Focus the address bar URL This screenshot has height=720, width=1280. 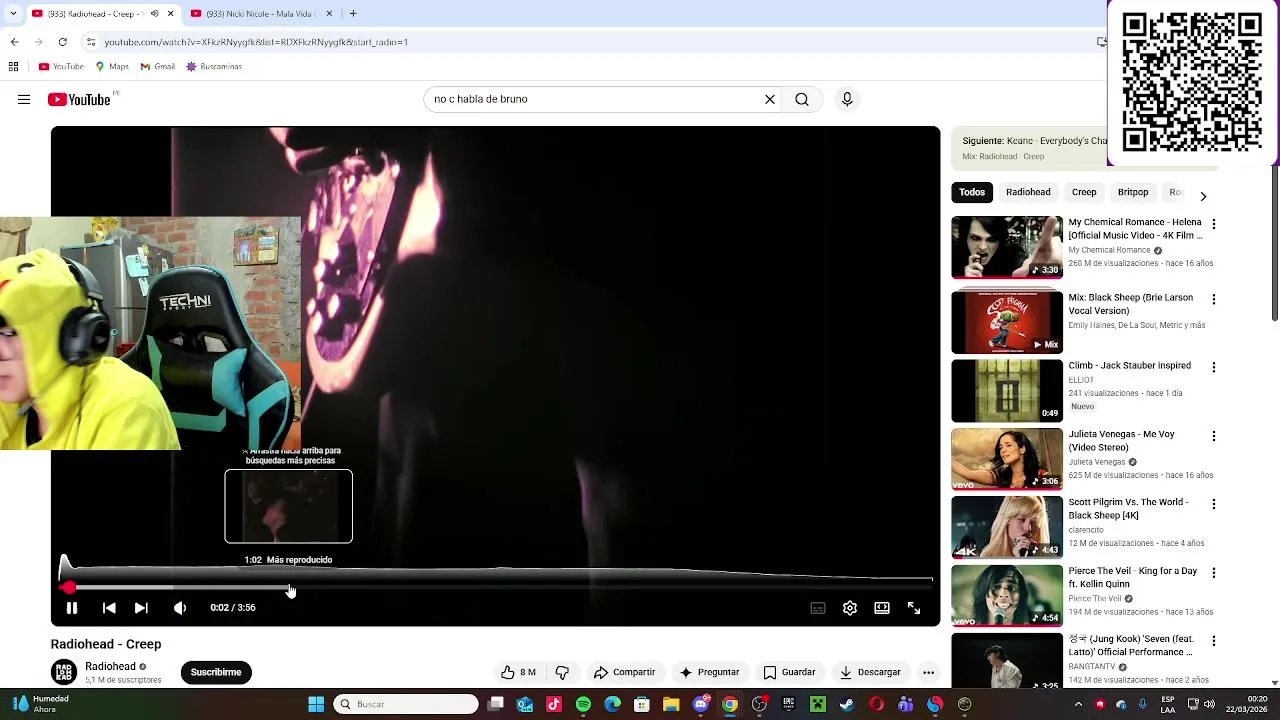(x=256, y=42)
